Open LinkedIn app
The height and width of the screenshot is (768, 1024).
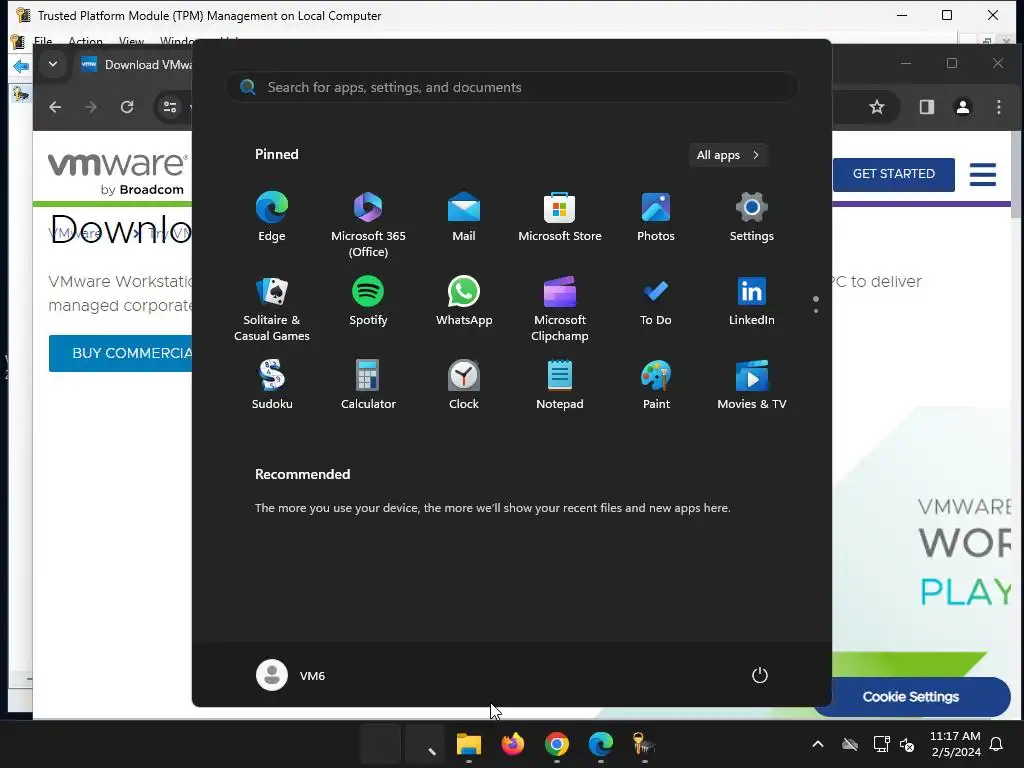pos(752,301)
